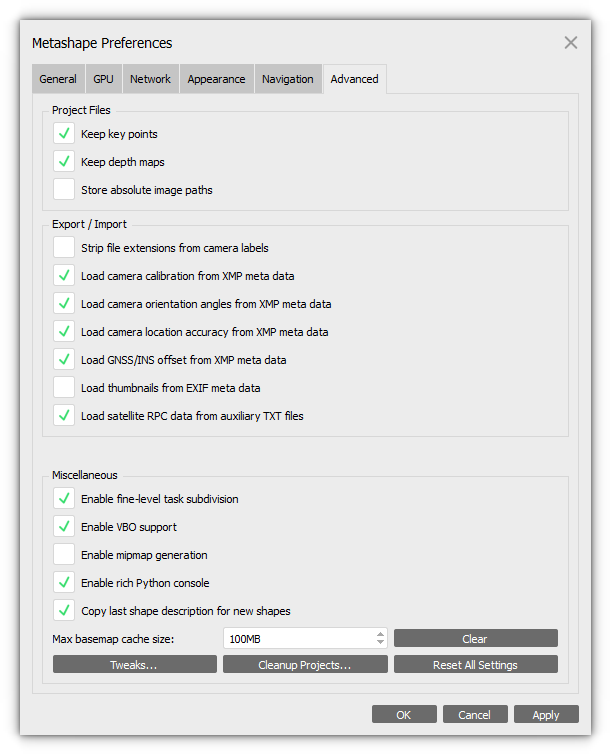Screen dimensions: 610x754
Task: Toggle Enable rich Python console
Action: pyautogui.click(x=64, y=582)
